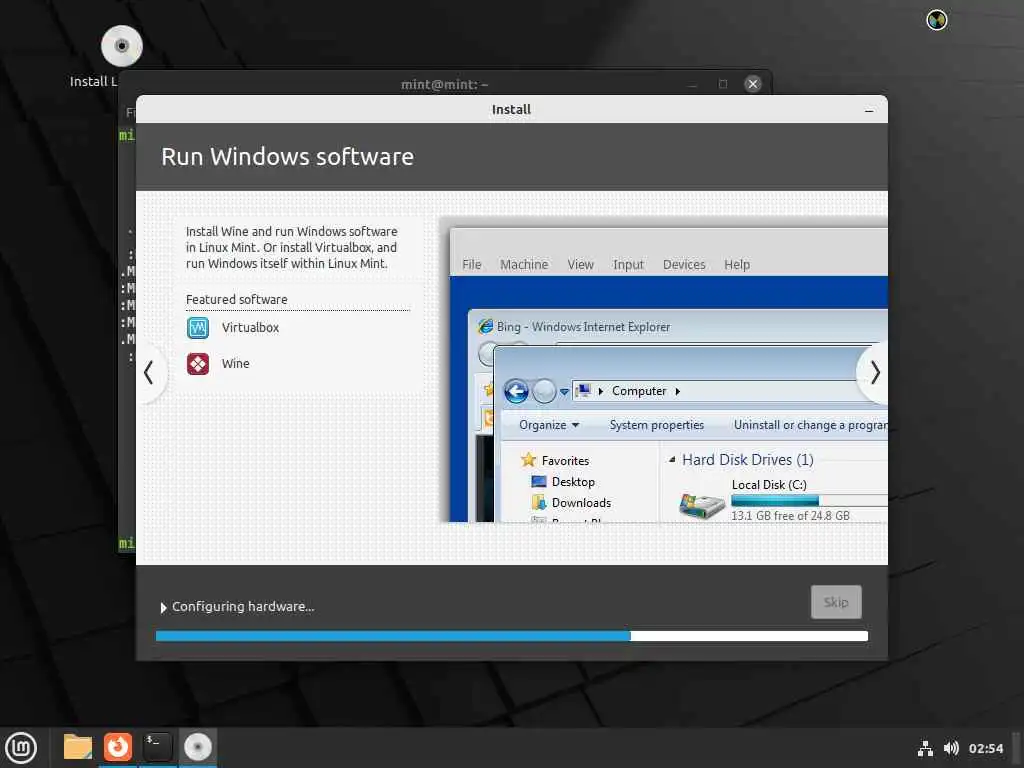The height and width of the screenshot is (768, 1024).
Task: Maximize the mint@mint terminal window
Action: pos(722,84)
